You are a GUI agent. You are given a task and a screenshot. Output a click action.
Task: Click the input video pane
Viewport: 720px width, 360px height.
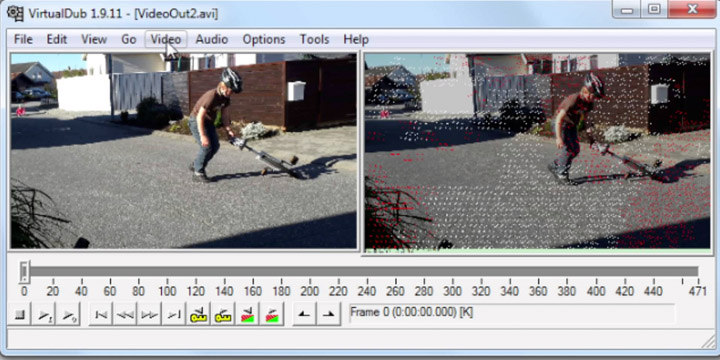pos(184,151)
